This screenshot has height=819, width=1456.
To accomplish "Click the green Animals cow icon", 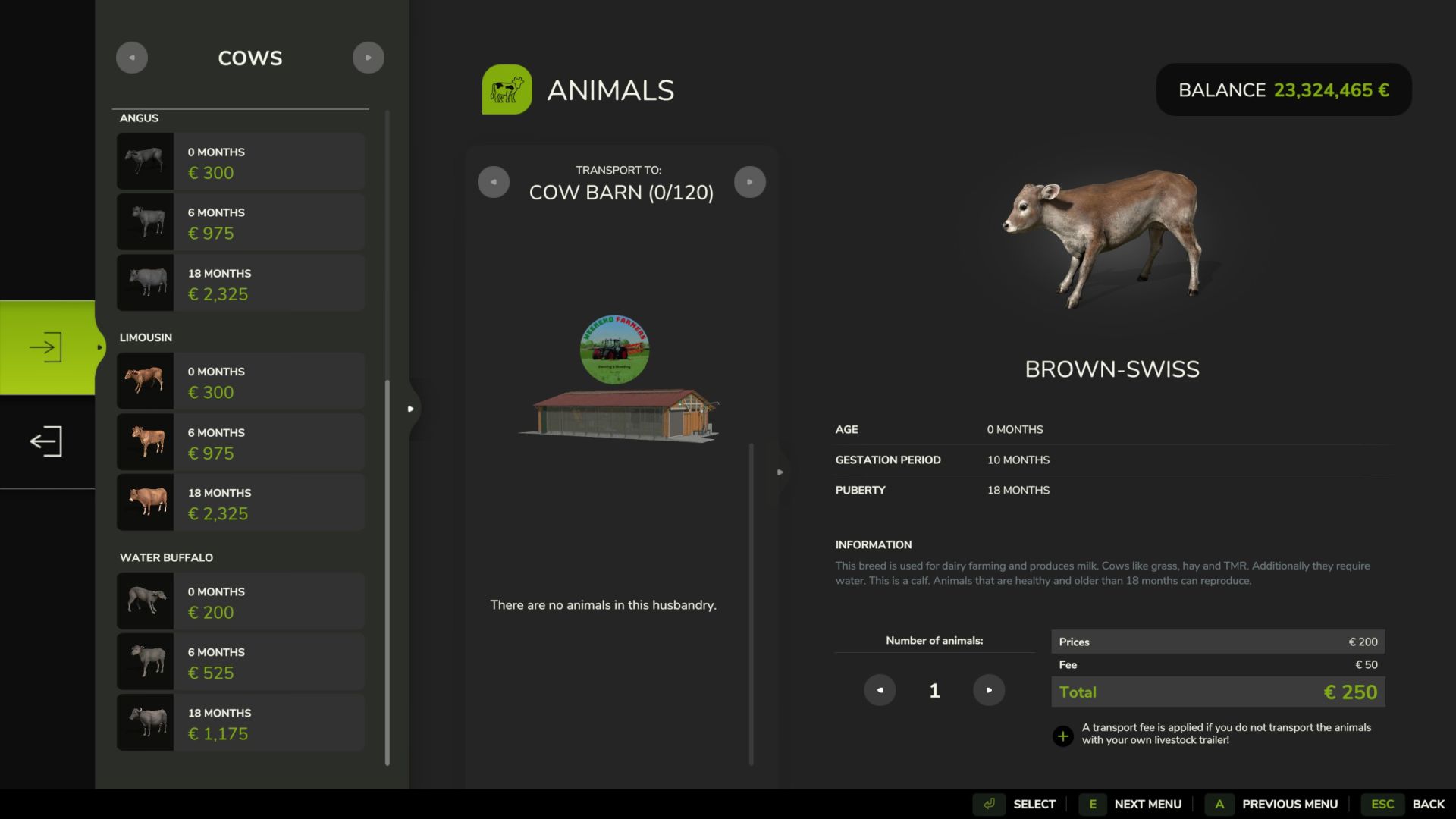I will pyautogui.click(x=507, y=89).
